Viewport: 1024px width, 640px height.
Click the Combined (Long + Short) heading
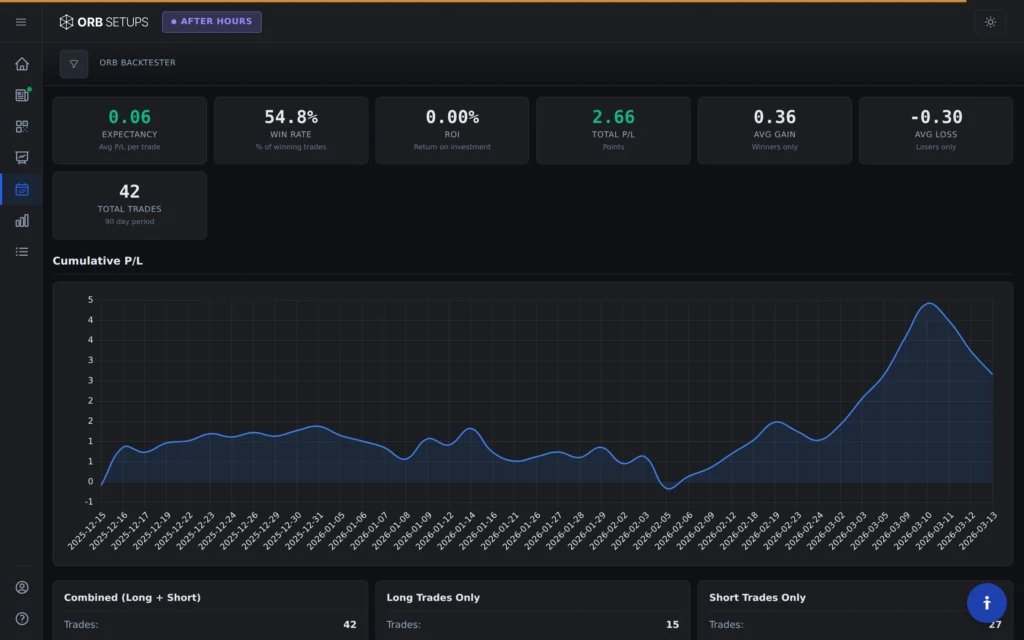coord(132,598)
